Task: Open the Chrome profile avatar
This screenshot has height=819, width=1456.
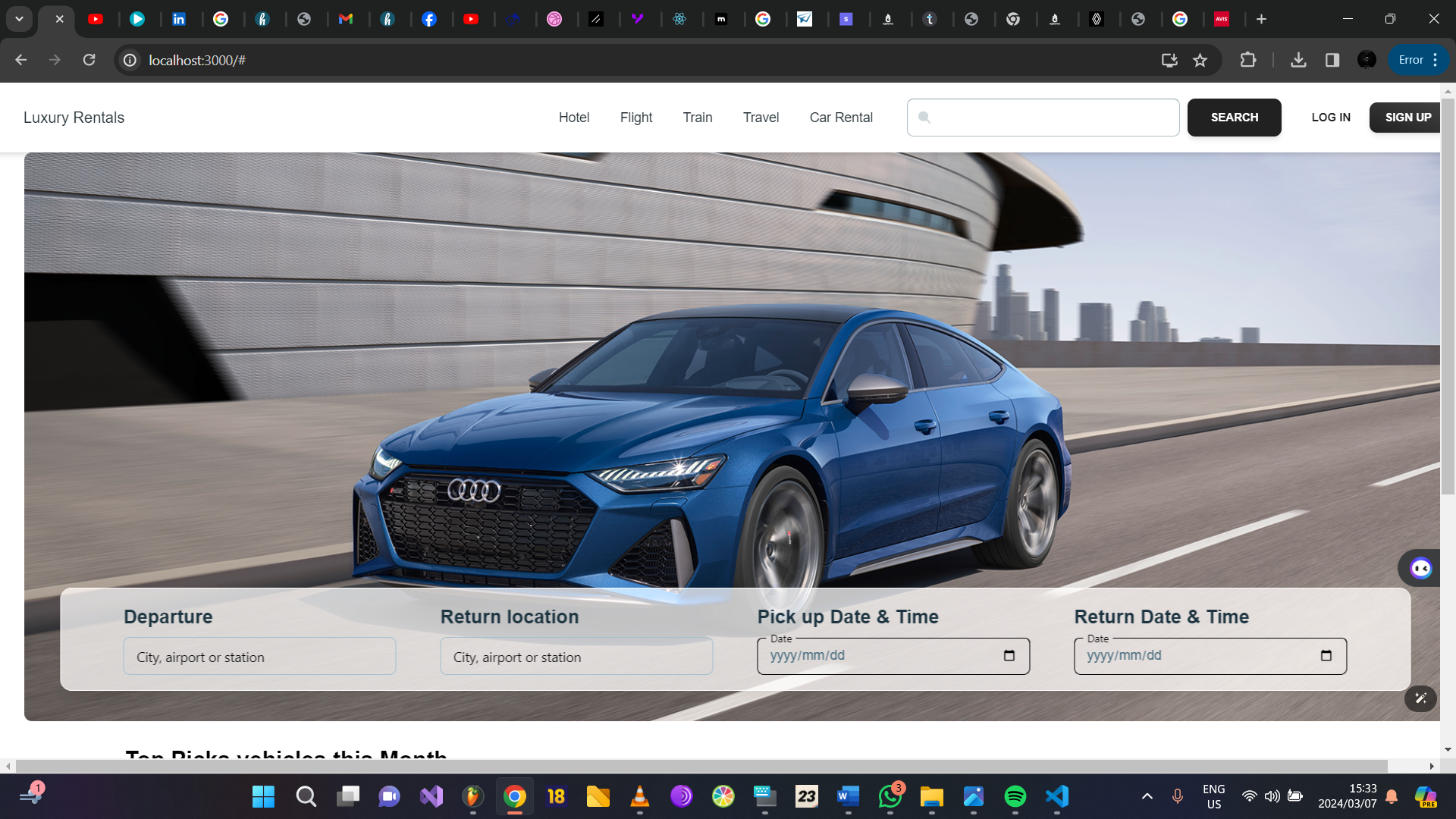Action: [x=1367, y=60]
